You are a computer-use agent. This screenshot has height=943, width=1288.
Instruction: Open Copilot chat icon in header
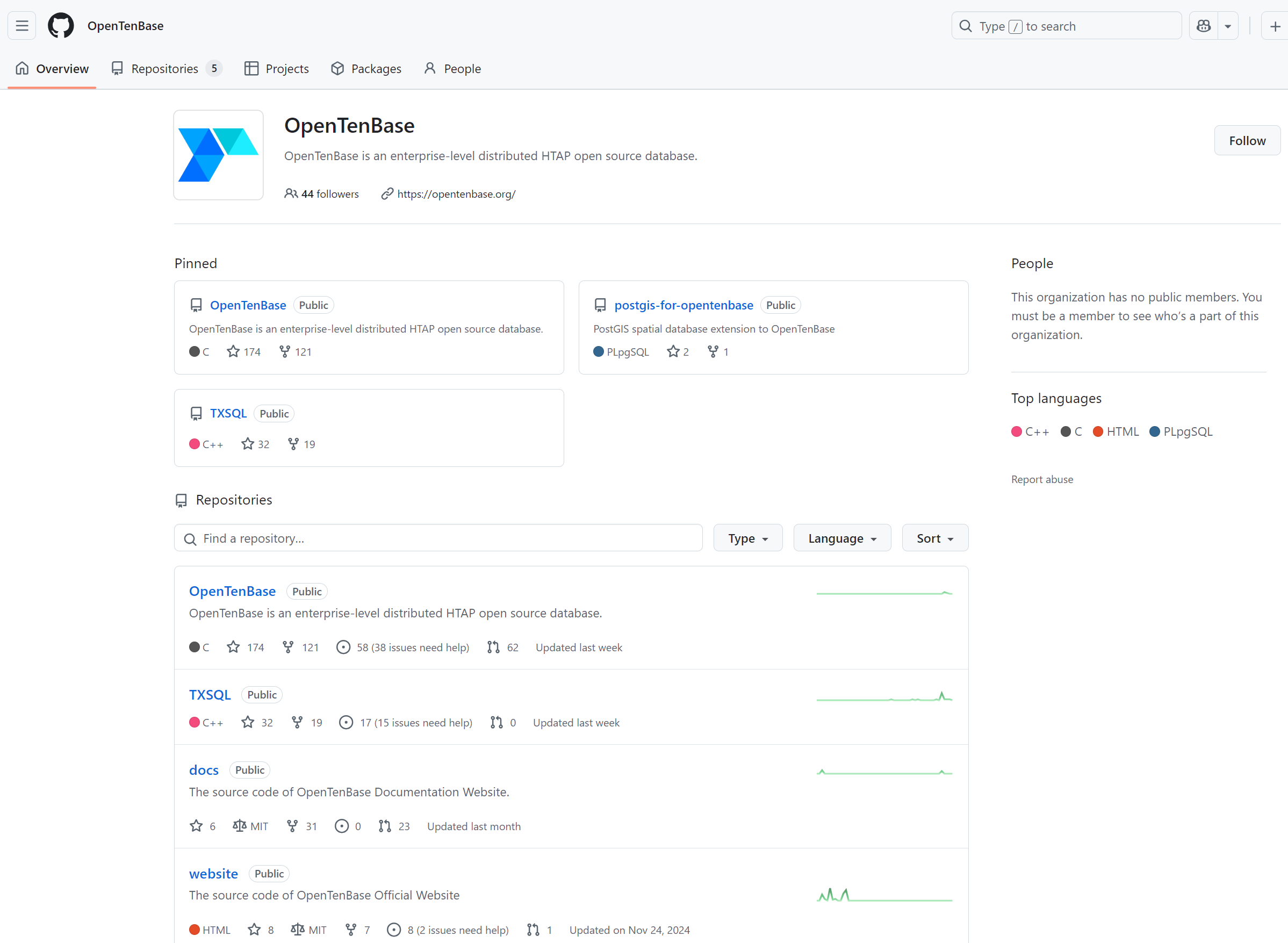pyautogui.click(x=1204, y=26)
